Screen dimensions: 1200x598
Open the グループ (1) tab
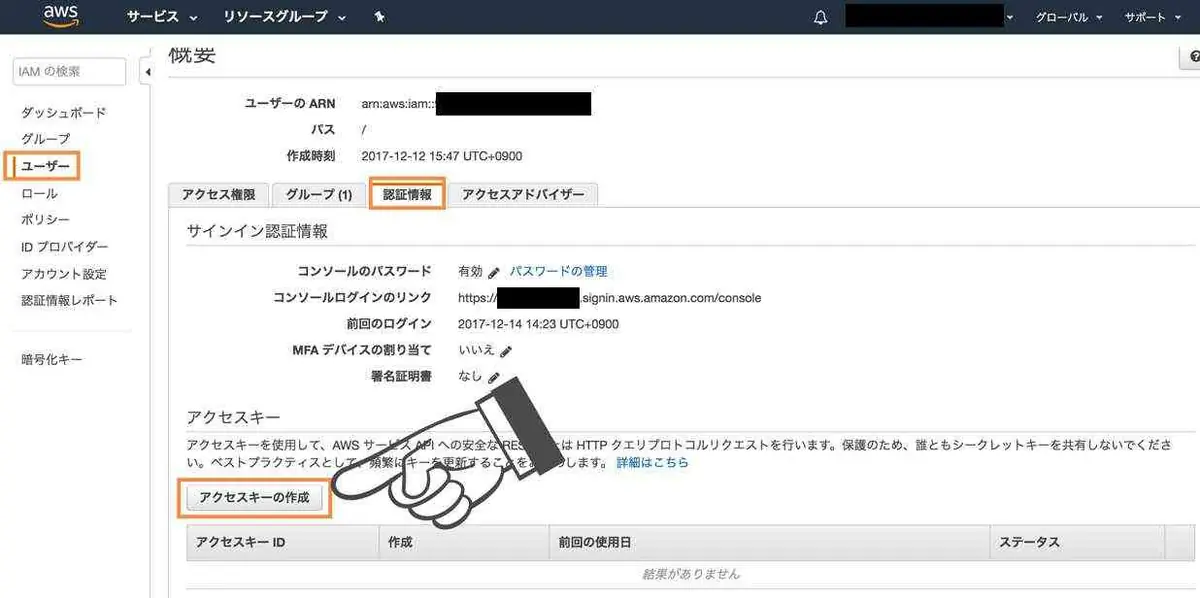pos(319,195)
